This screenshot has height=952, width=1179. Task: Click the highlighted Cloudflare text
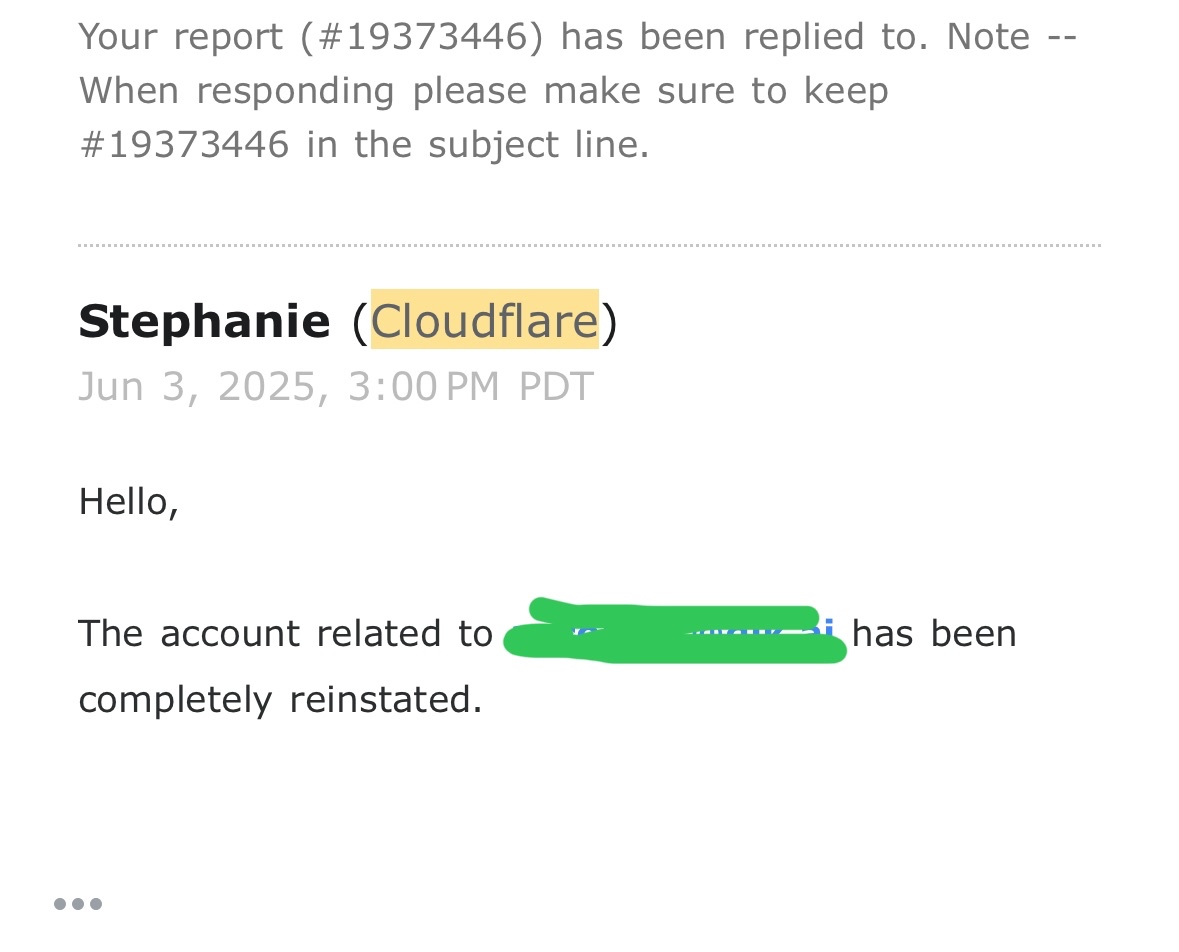484,321
